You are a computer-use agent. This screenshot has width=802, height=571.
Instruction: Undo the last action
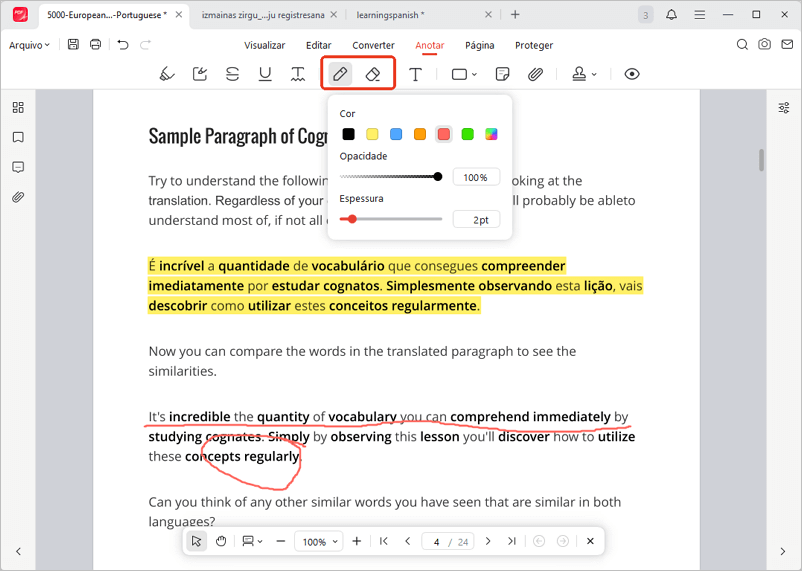123,45
